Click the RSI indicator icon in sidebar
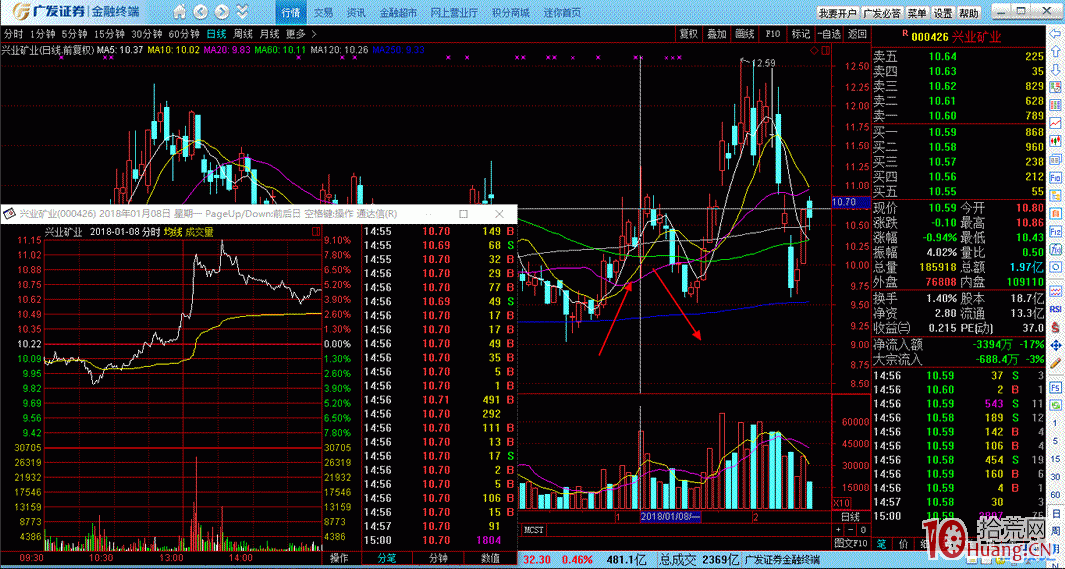The width and height of the screenshot is (1065, 569). [x=1055, y=308]
